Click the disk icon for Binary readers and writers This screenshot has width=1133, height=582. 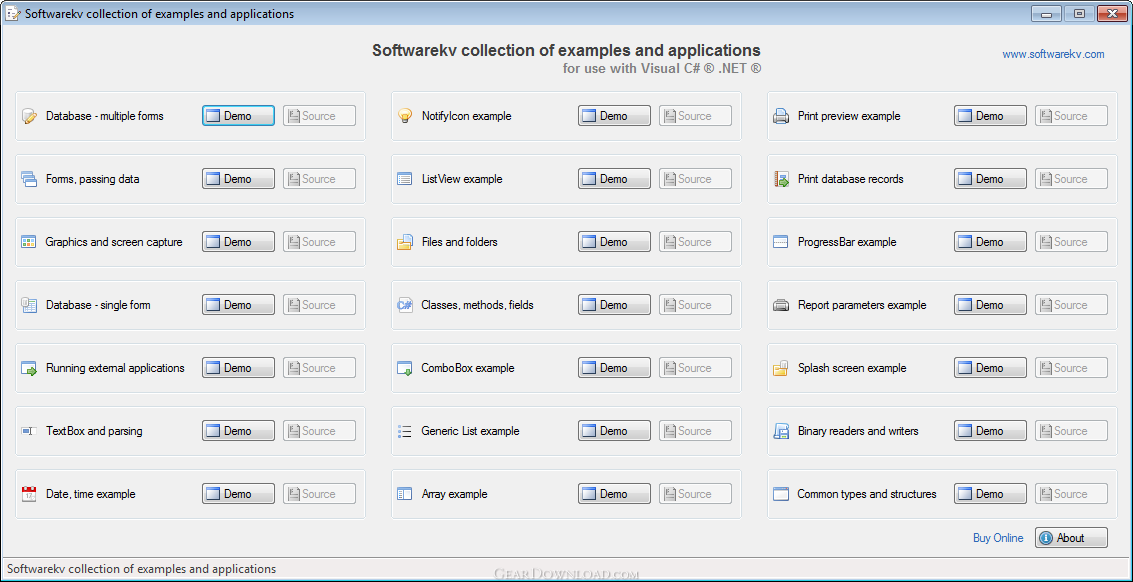pos(781,431)
